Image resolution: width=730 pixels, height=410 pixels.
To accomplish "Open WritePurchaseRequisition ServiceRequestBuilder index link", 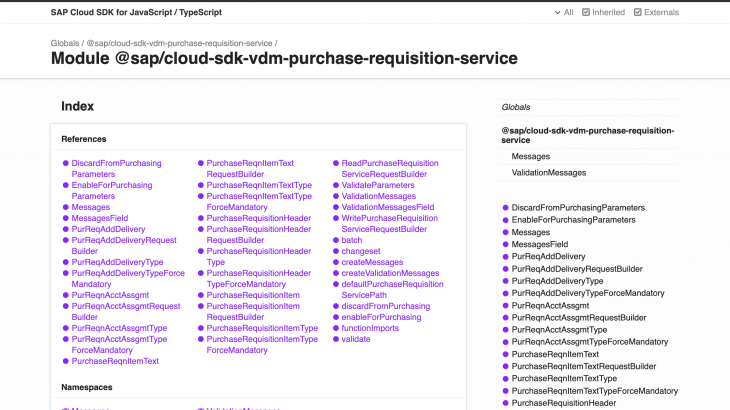I will 389,224.
